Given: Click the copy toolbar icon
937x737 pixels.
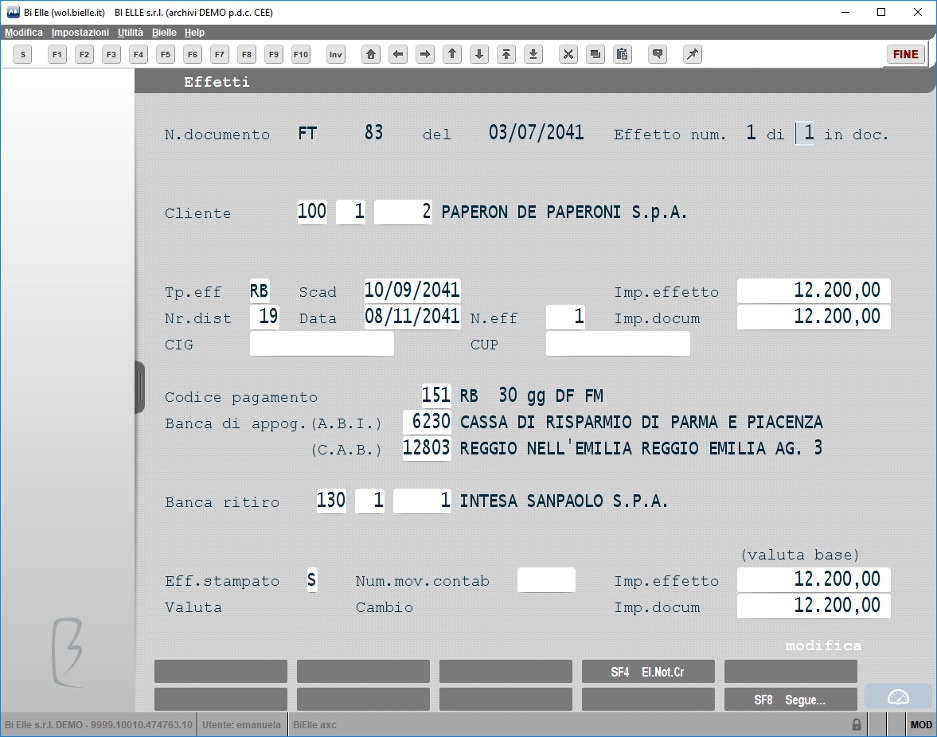Looking at the screenshot, I should [595, 54].
